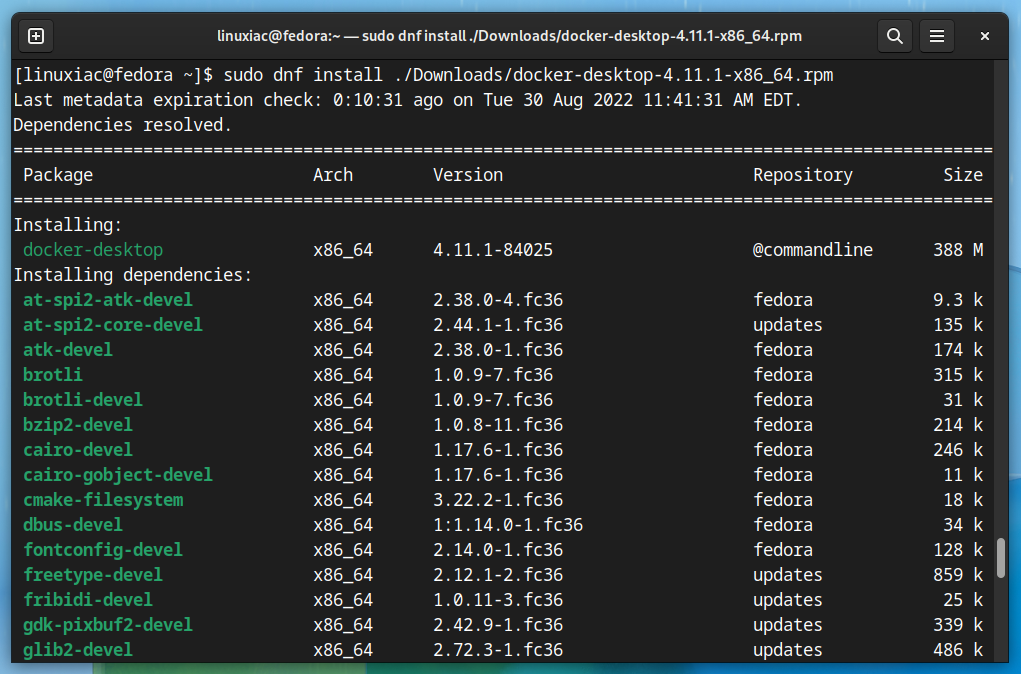Click the 486 k size value

coord(958,650)
